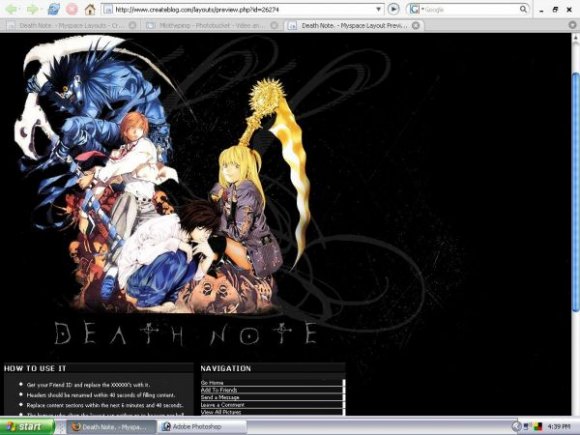Open the address bar history dropdown arrow
580x435 pixels.
(378, 9)
